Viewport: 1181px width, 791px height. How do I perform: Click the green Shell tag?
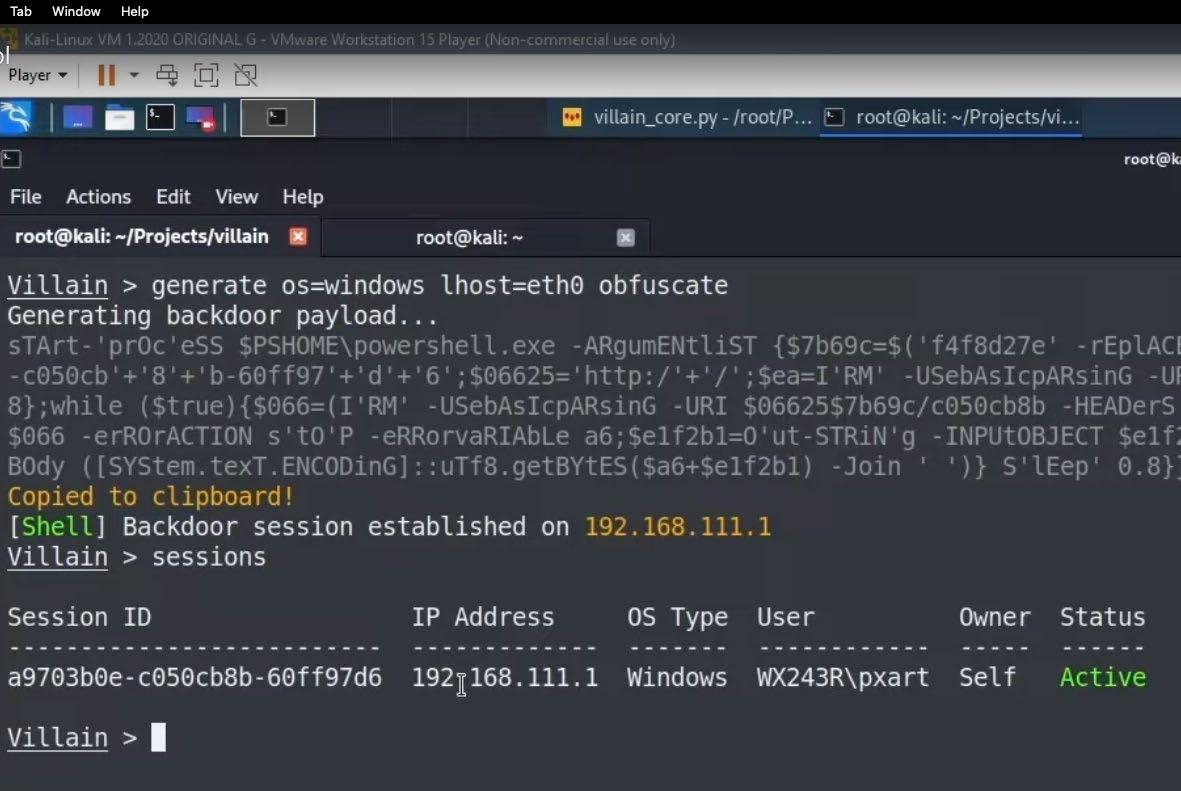tap(57, 527)
